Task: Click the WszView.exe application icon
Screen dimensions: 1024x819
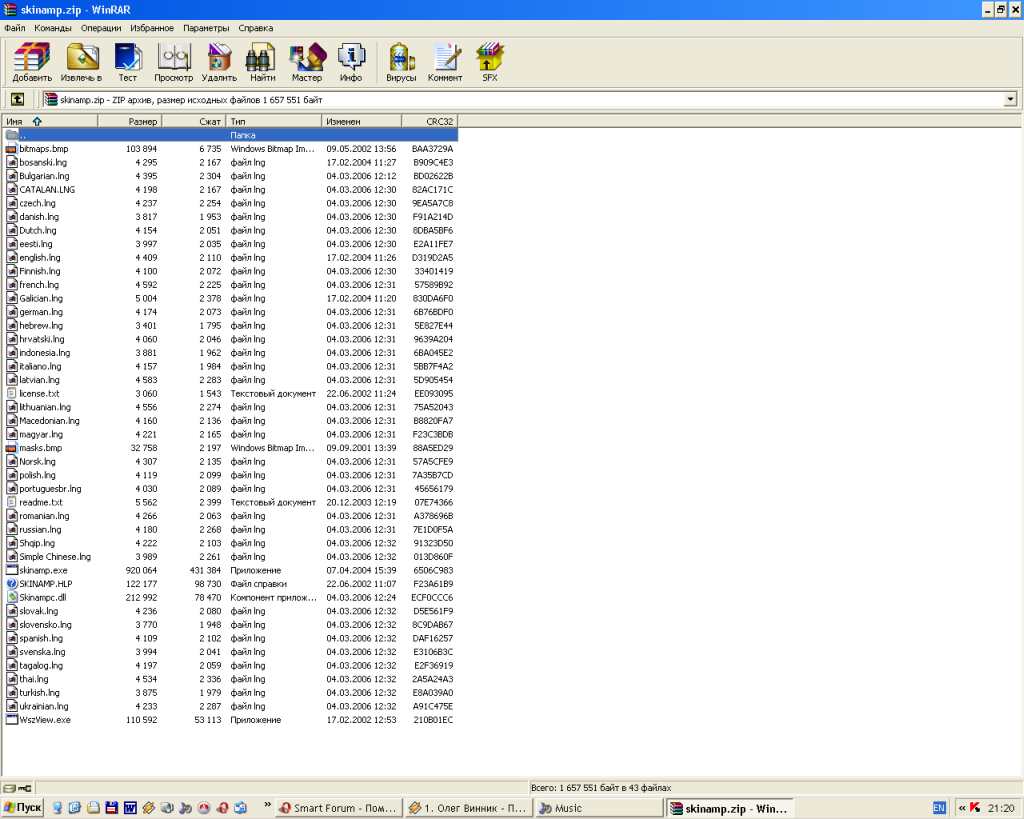Action: click(11, 720)
